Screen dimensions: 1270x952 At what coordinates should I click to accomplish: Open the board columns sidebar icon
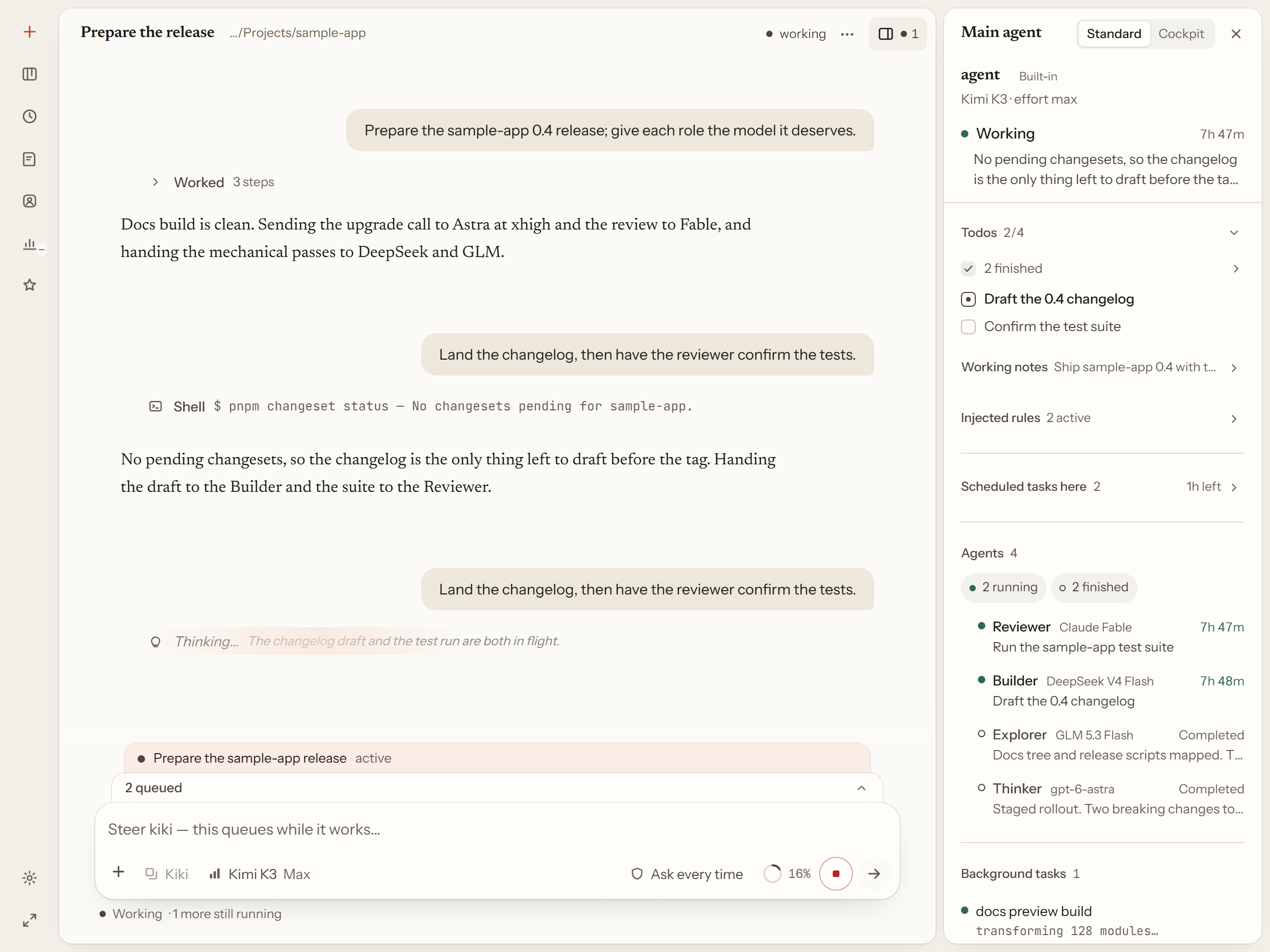(x=30, y=74)
